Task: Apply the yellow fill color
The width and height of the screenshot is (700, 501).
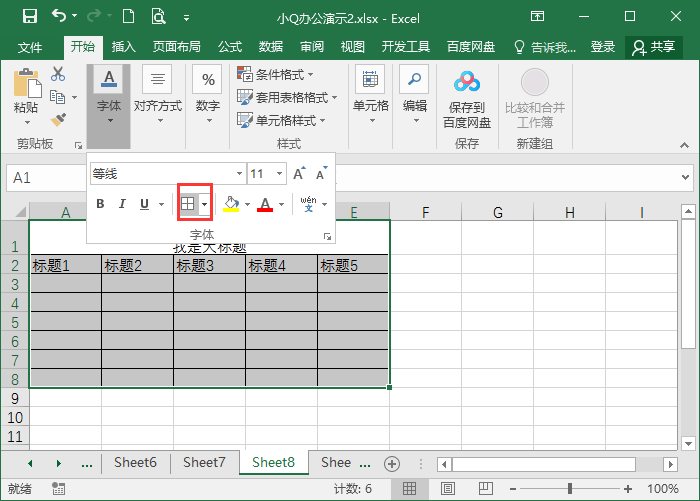Action: click(x=231, y=204)
